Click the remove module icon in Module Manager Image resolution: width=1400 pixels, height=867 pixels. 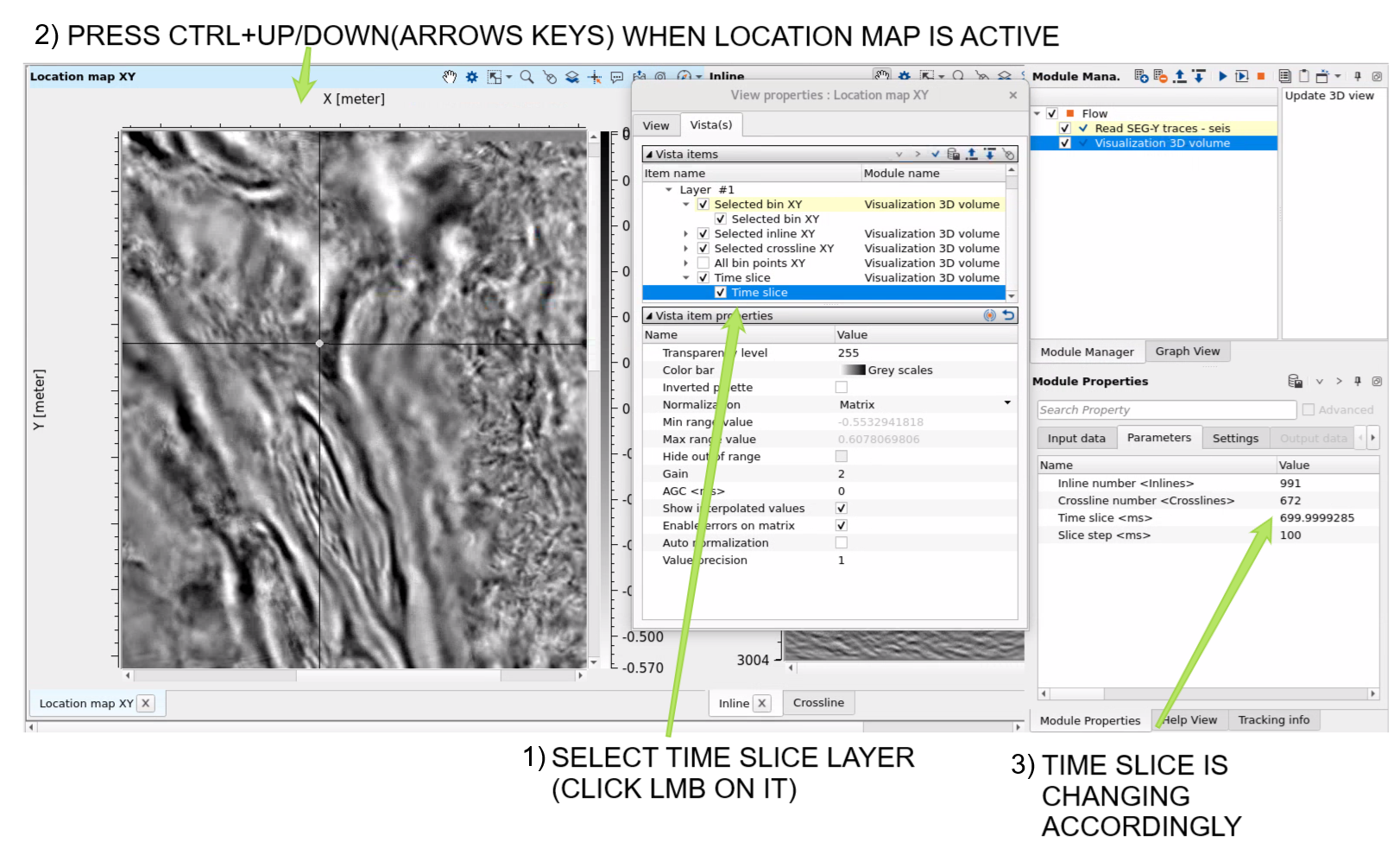[x=1160, y=76]
